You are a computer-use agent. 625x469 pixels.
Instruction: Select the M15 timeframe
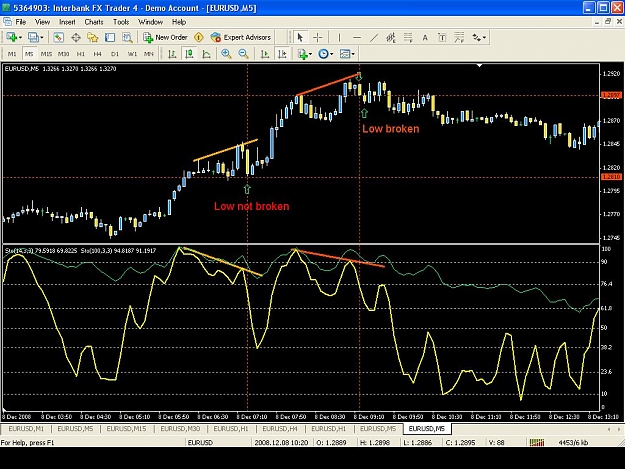(x=46, y=54)
